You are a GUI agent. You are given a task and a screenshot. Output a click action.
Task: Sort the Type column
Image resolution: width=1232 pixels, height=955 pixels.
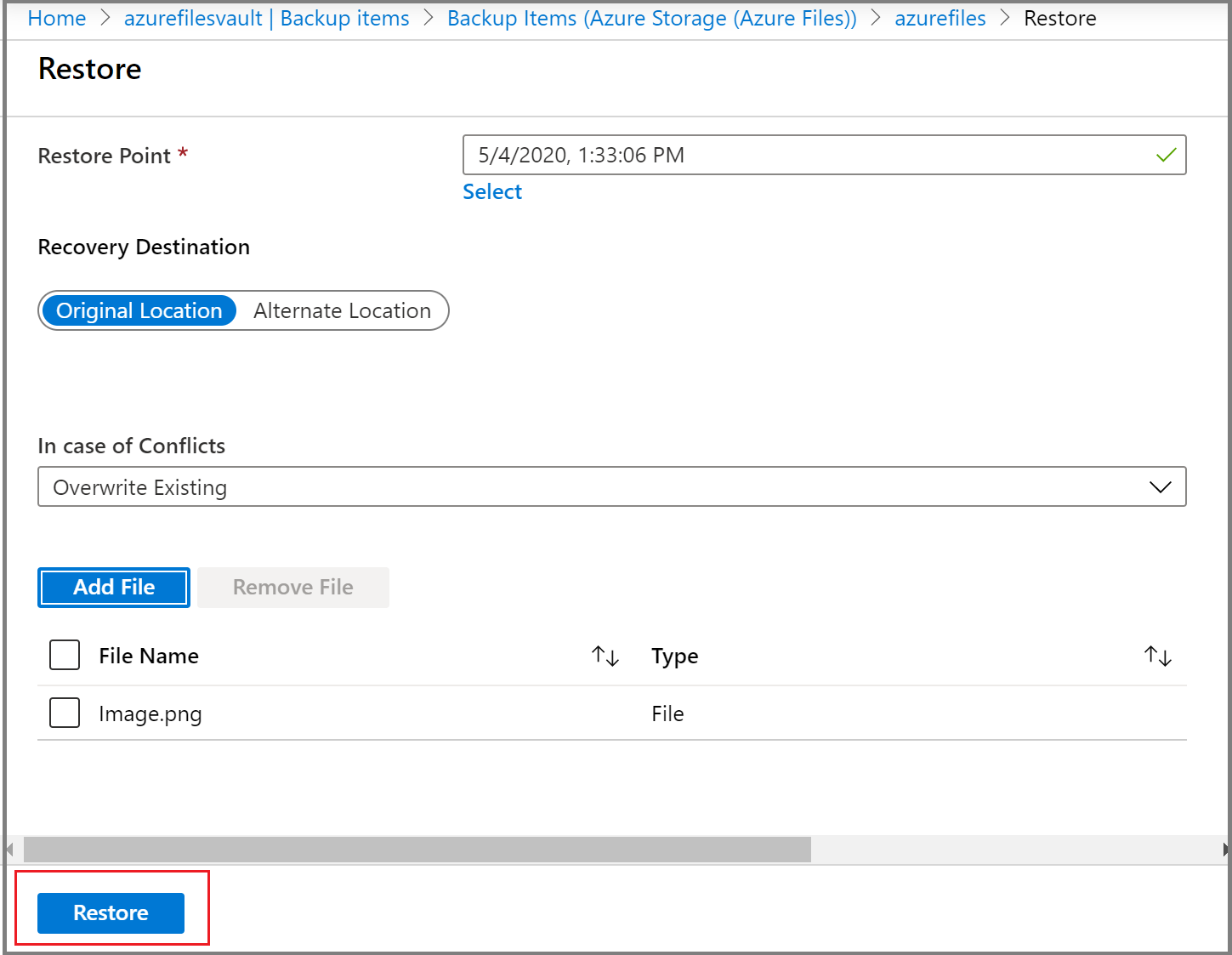pos(1157,656)
